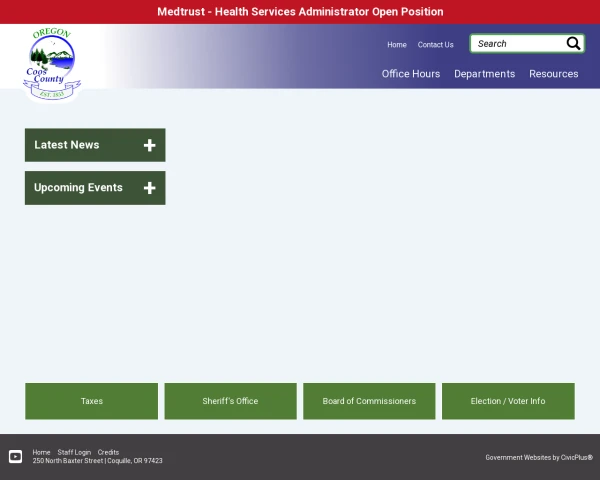Click the 250 North Baxter Street address
This screenshot has width=600, height=480.
(x=98, y=460)
